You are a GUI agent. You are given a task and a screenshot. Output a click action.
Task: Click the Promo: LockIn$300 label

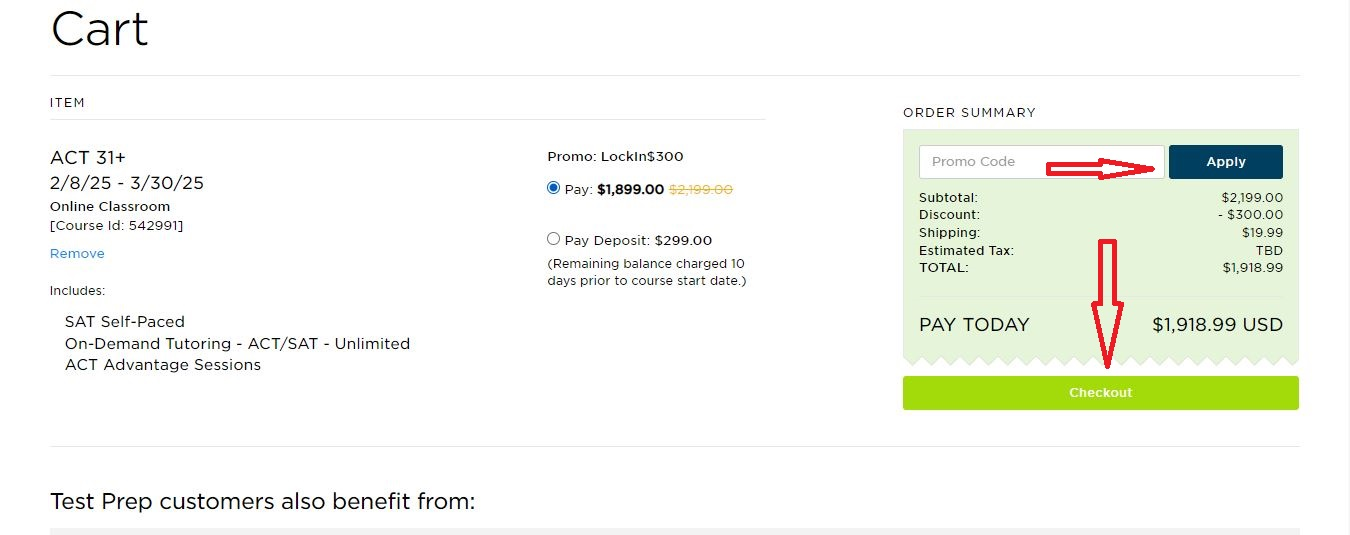pyautogui.click(x=615, y=156)
